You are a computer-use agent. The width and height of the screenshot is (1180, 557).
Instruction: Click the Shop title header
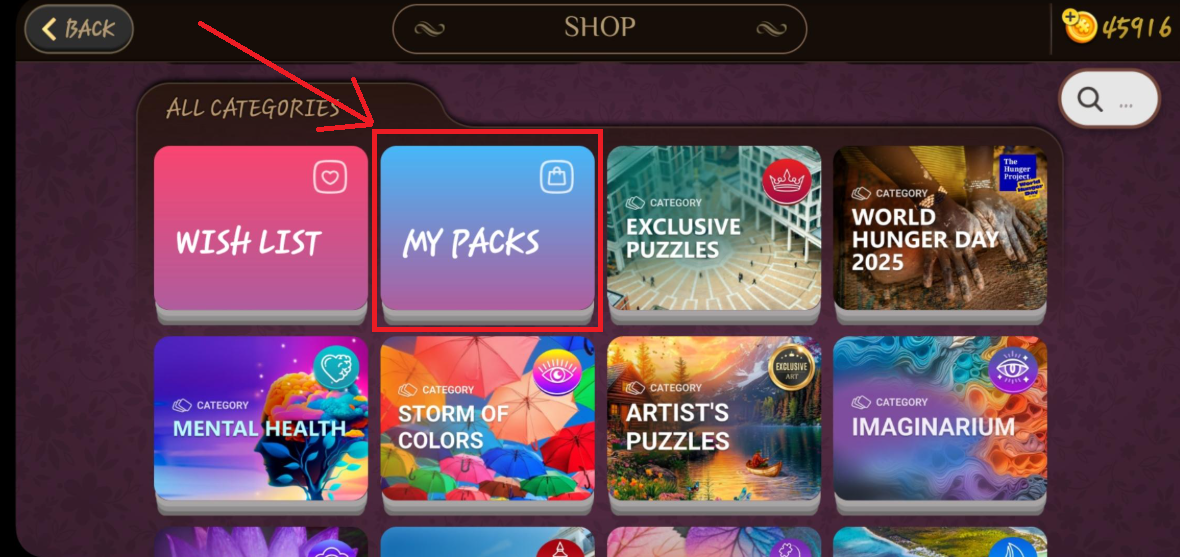[x=600, y=29]
